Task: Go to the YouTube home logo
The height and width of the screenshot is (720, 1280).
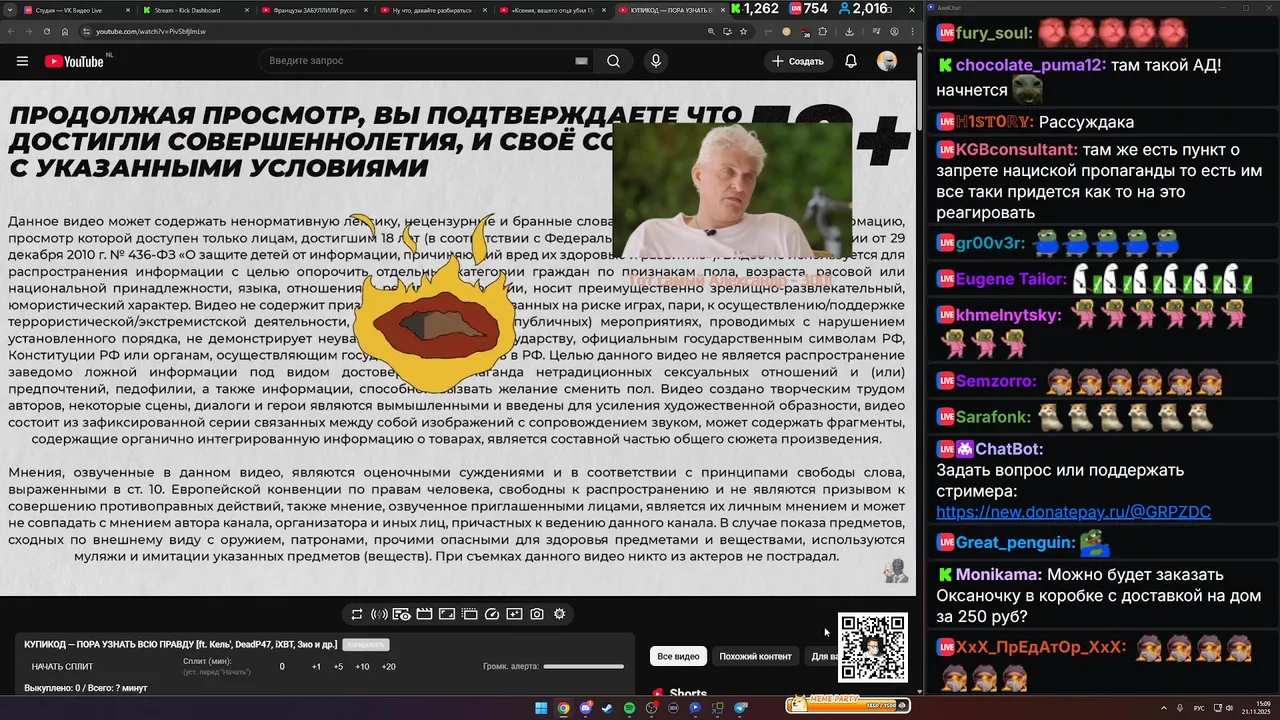Action: [74, 61]
